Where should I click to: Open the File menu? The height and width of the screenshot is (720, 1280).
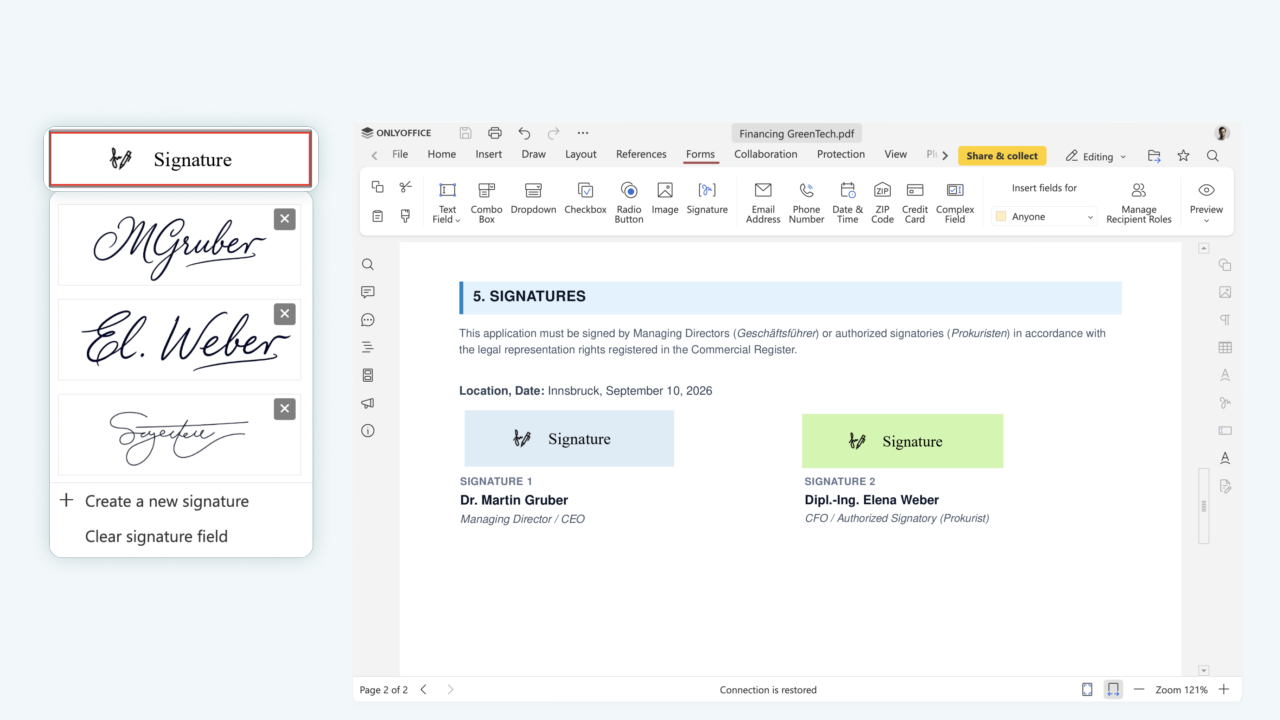pos(400,155)
